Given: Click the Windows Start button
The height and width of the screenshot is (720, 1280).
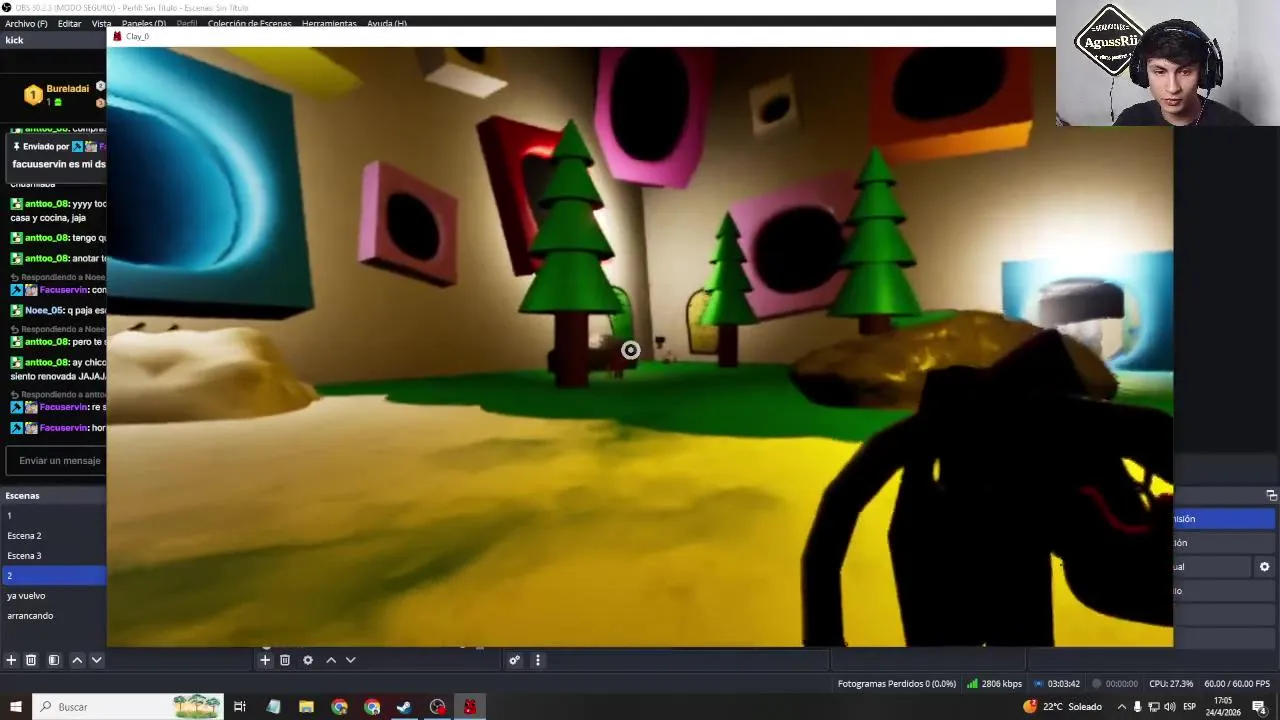Looking at the screenshot, I should pyautogui.click(x=15, y=707).
